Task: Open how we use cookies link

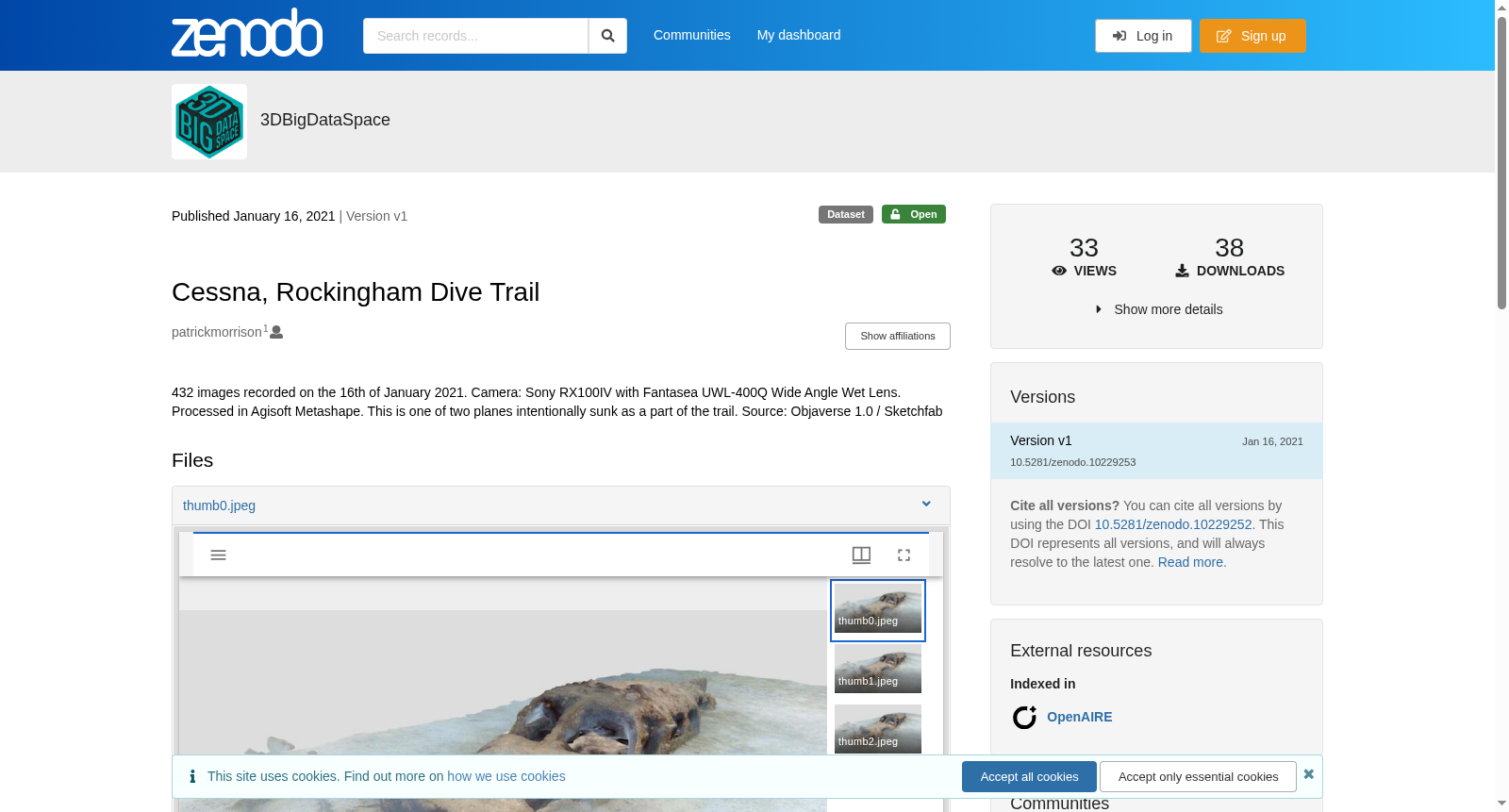Action: click(x=506, y=776)
